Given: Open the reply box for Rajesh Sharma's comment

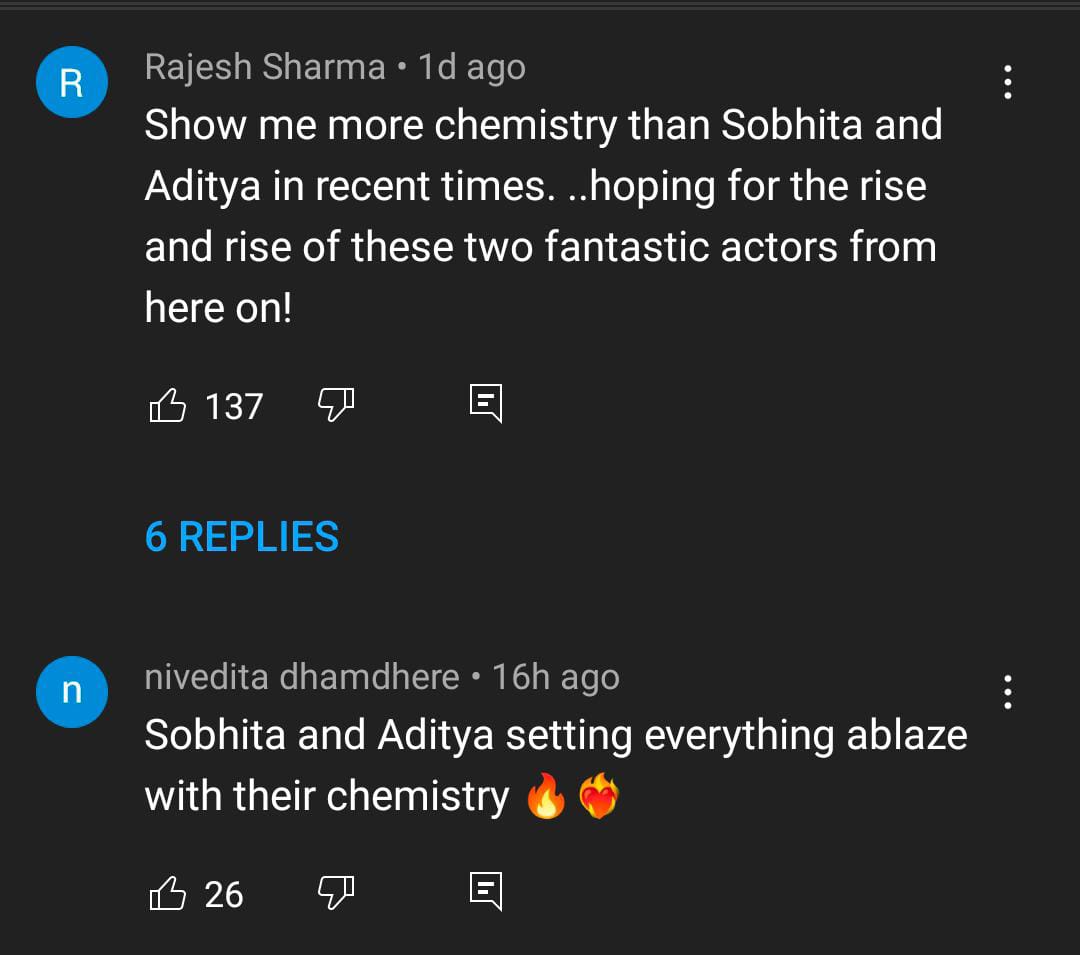Looking at the screenshot, I should click(487, 403).
